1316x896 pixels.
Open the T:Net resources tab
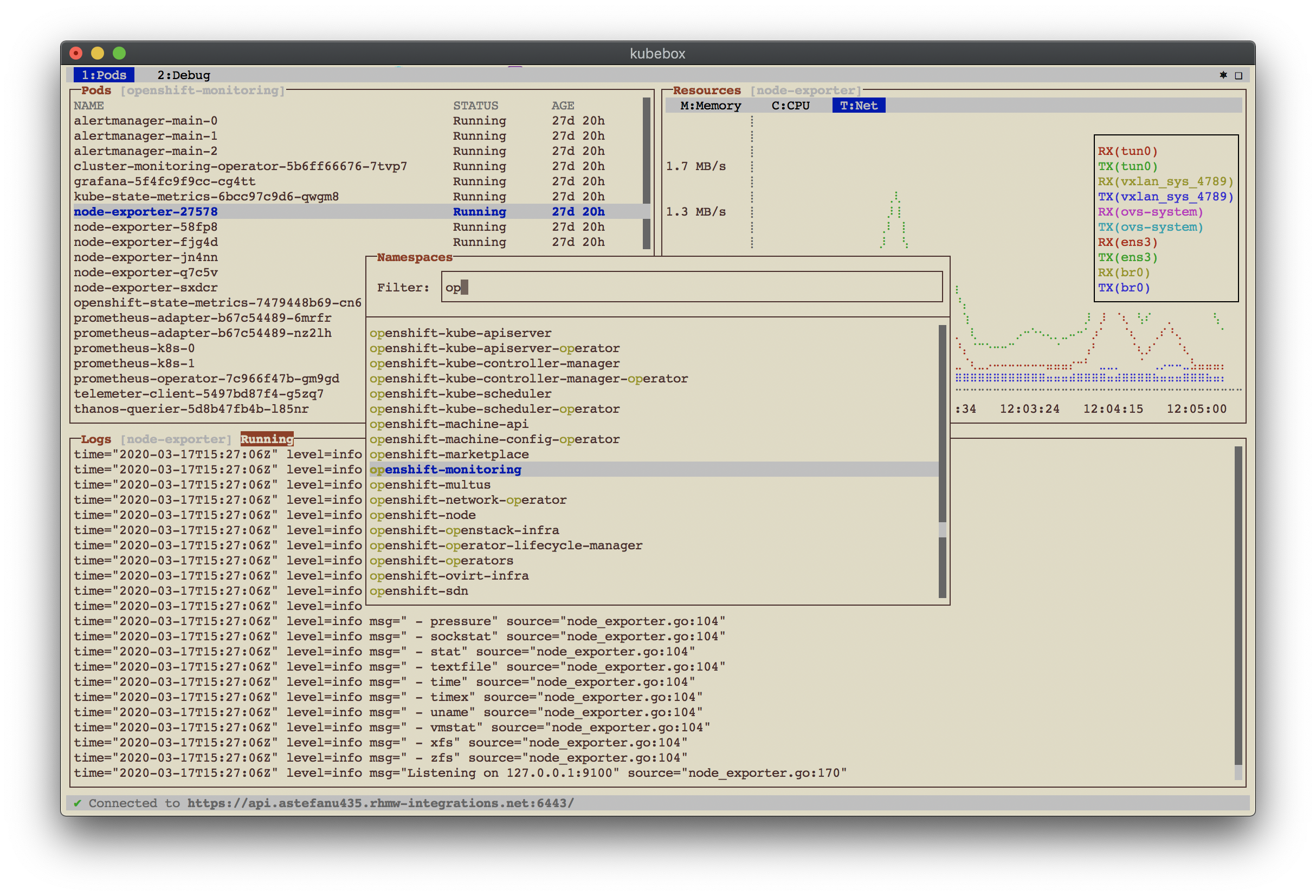tap(859, 105)
